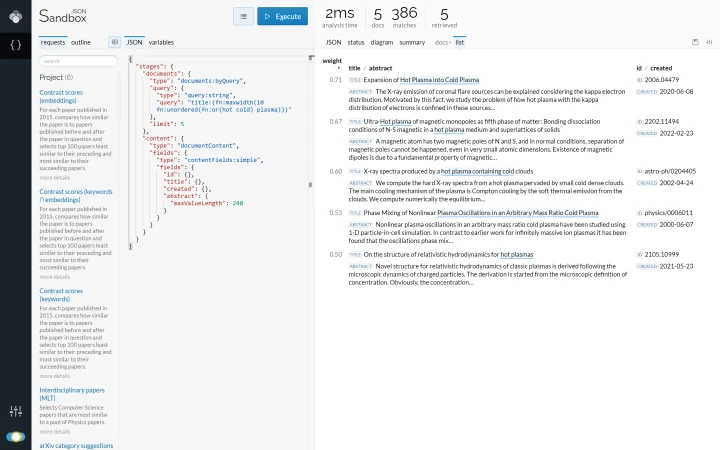Screen dimensions: 720x450
Task: Click the ABSTRACT tag of first result
Action: point(360,92)
